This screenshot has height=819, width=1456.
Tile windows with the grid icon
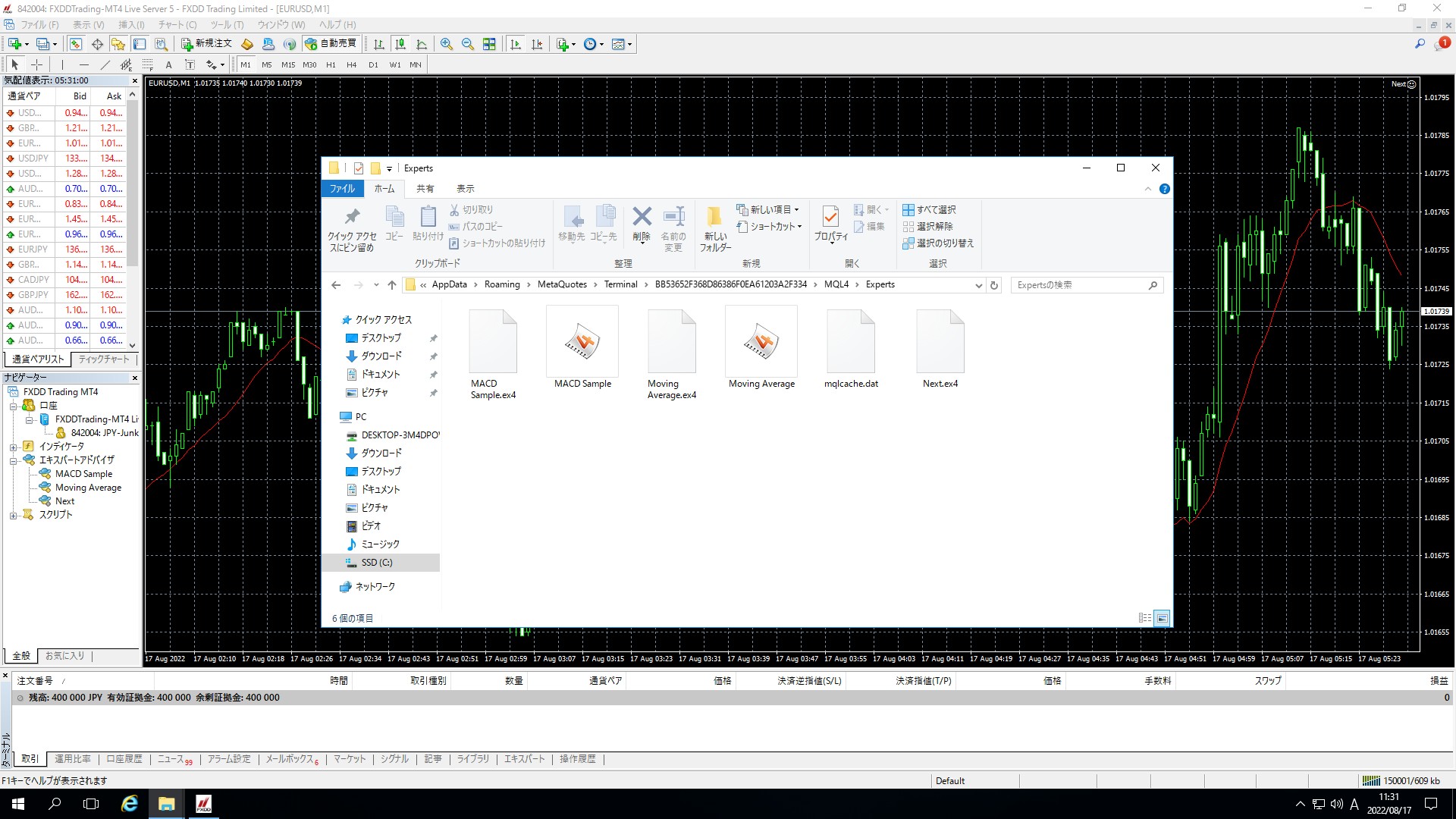(x=489, y=44)
